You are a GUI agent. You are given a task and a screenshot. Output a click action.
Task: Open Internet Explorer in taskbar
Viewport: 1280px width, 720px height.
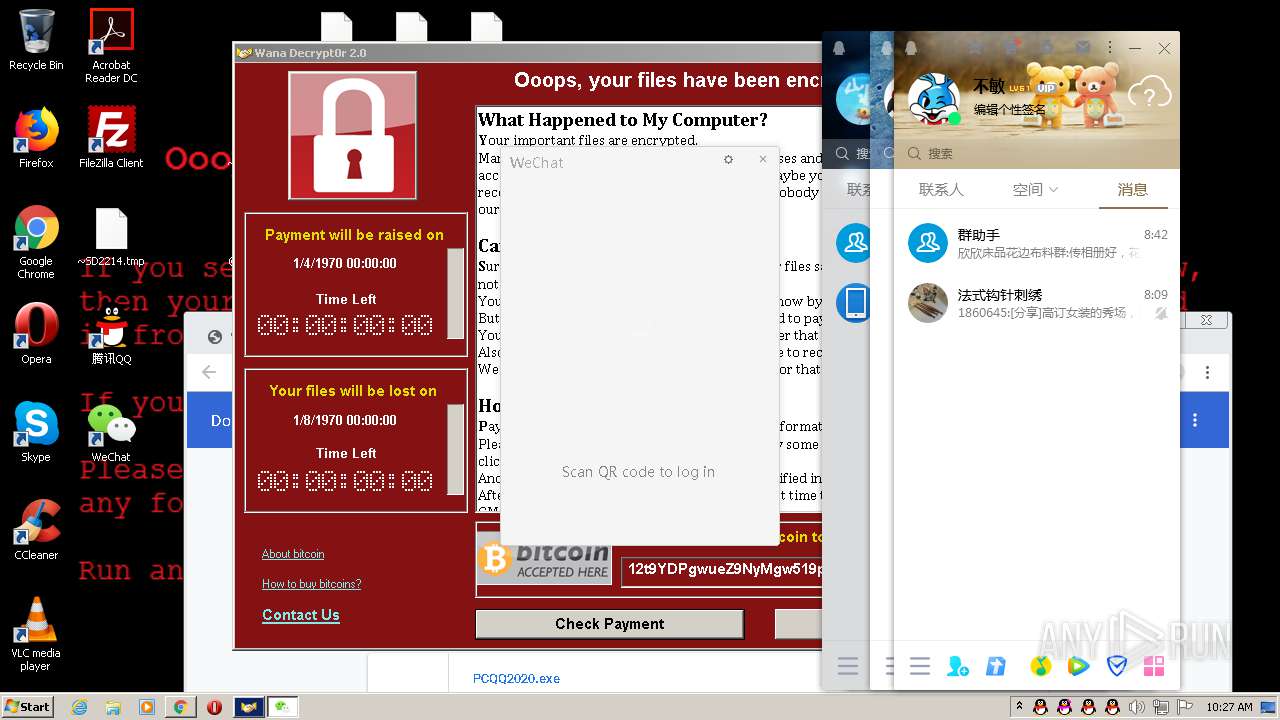click(80, 707)
